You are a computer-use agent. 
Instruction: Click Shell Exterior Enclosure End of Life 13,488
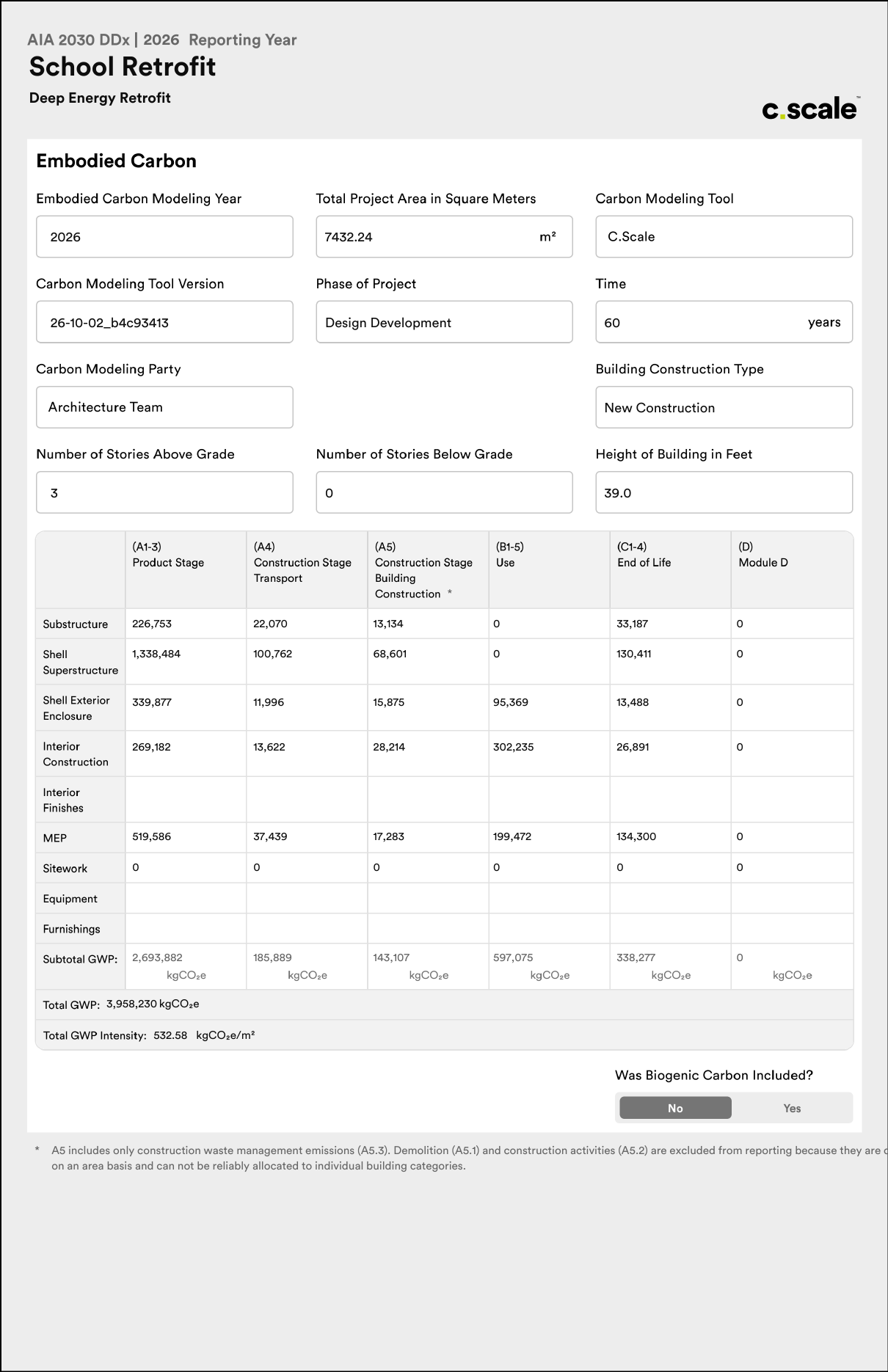(633, 702)
